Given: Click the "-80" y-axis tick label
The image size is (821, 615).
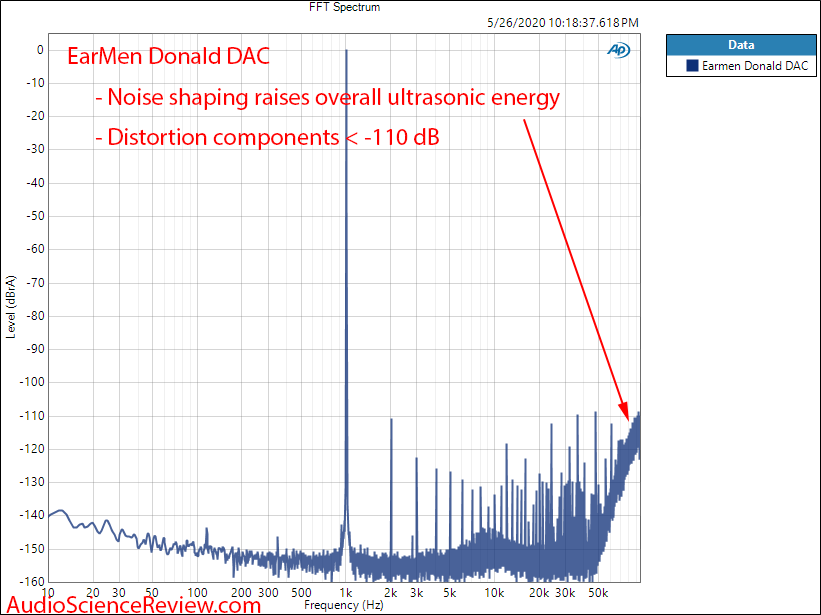Looking at the screenshot, I should point(36,316).
